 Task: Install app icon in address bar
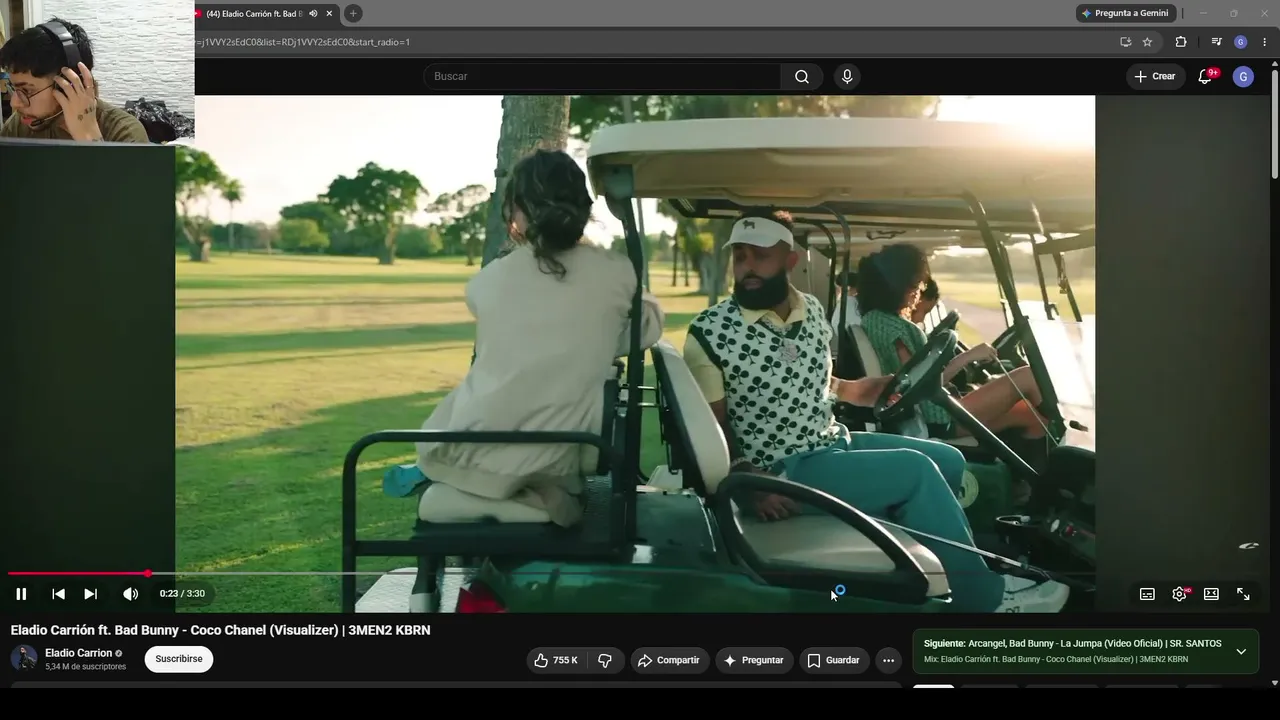click(1126, 42)
